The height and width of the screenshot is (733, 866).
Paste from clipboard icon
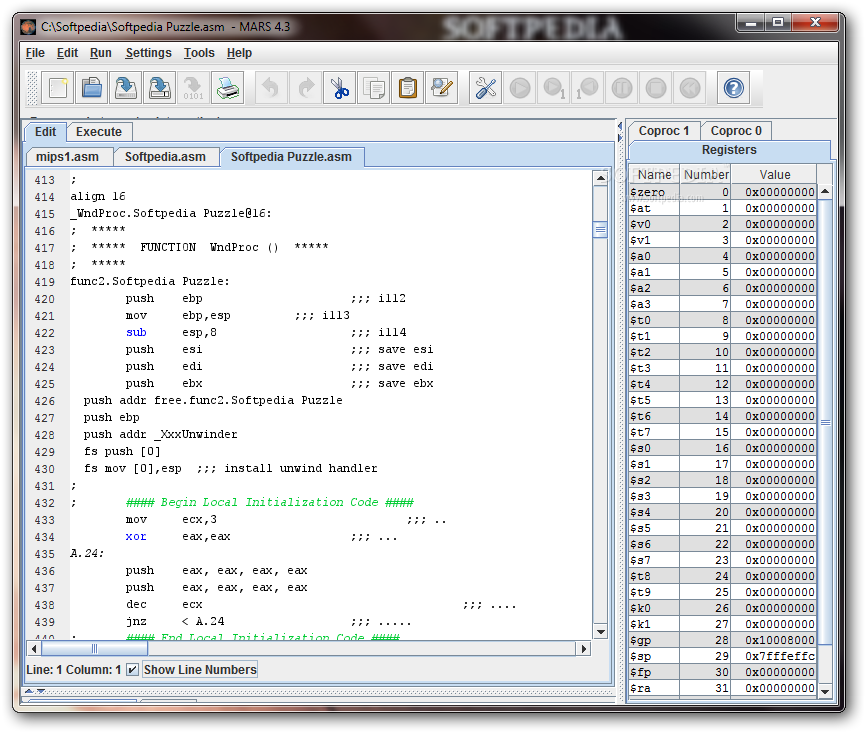coord(408,88)
